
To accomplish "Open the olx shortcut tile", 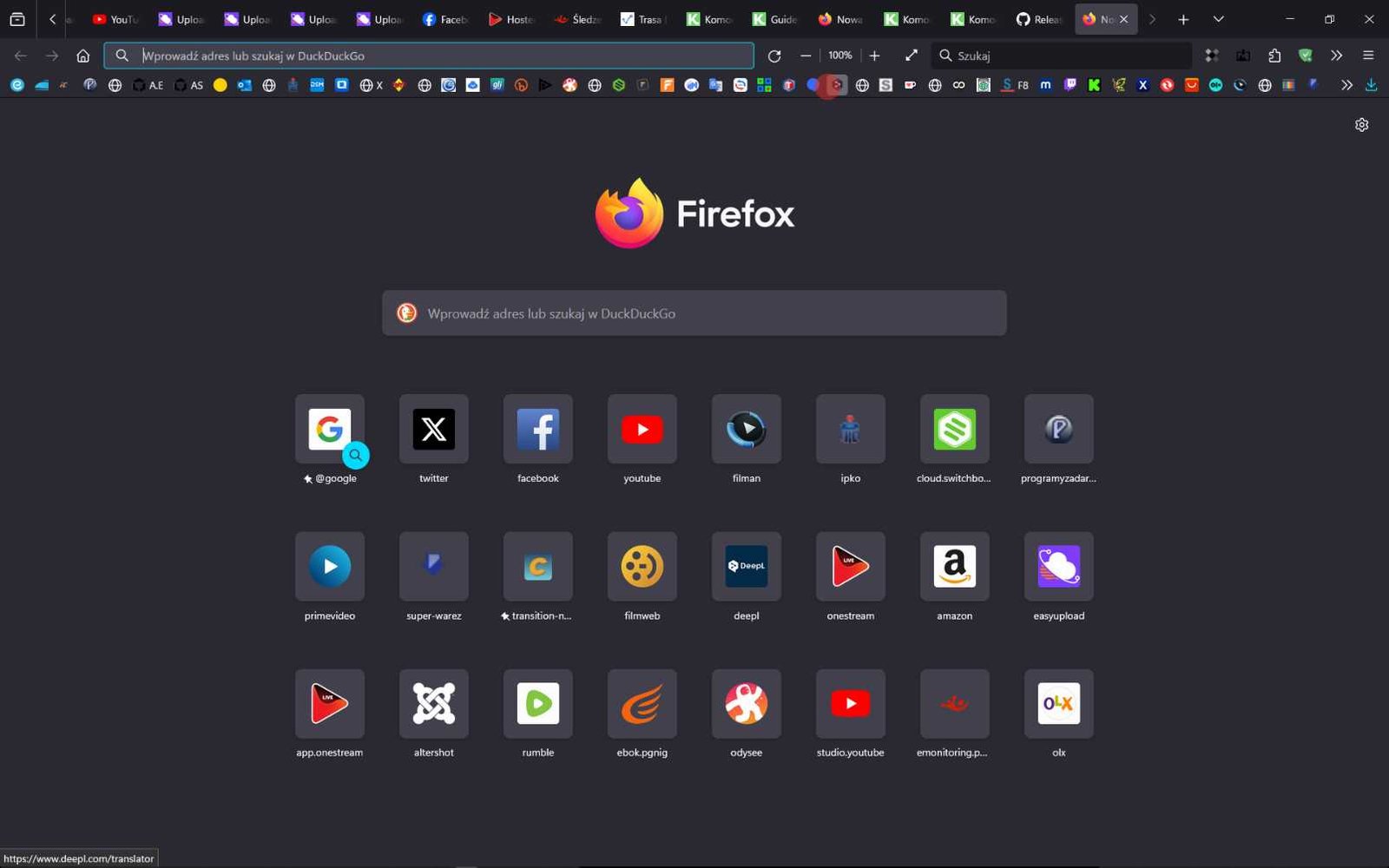I will click(1059, 703).
